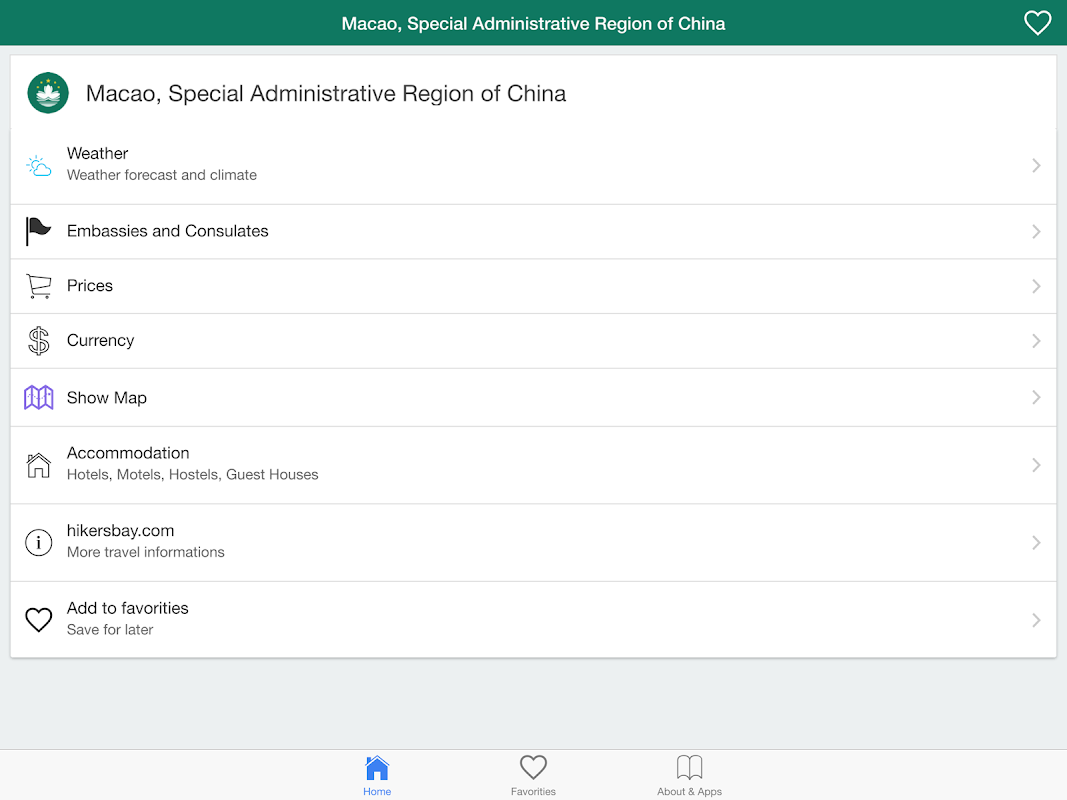Tap the 'Hotels, Motels, Hostels, Guest Houses' subtitle
This screenshot has width=1067, height=800.
[193, 475]
